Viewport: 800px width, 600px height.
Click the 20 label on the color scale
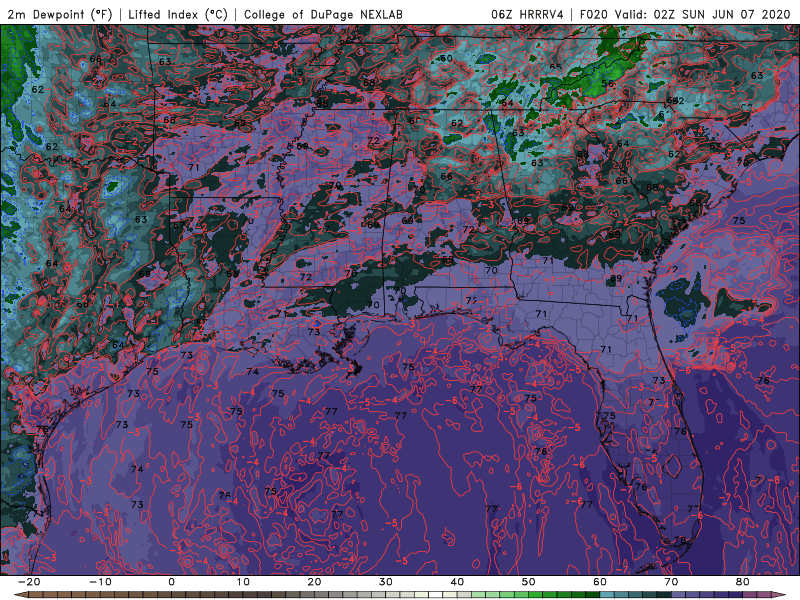coord(314,582)
